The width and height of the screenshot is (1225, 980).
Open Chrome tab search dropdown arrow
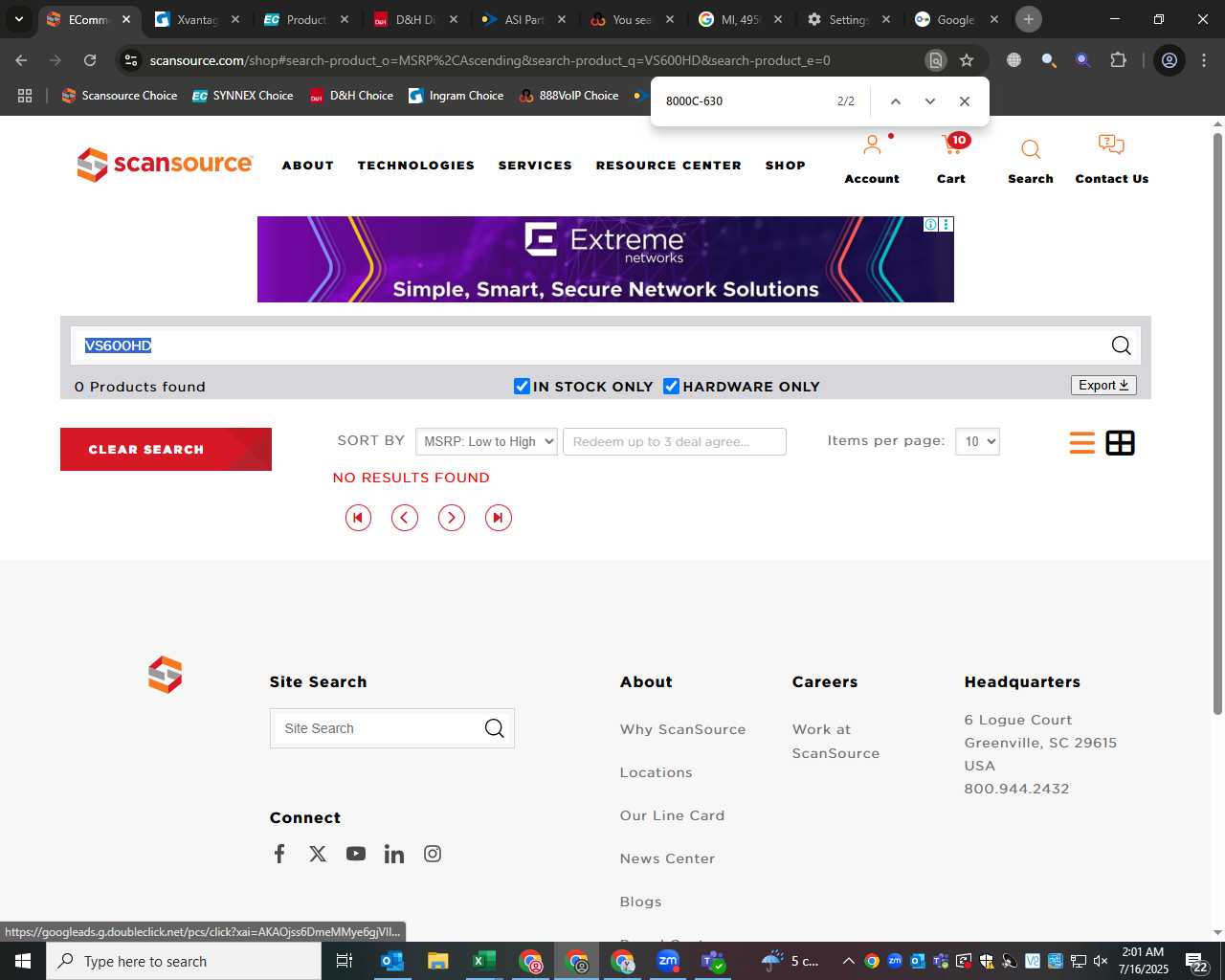[18, 19]
